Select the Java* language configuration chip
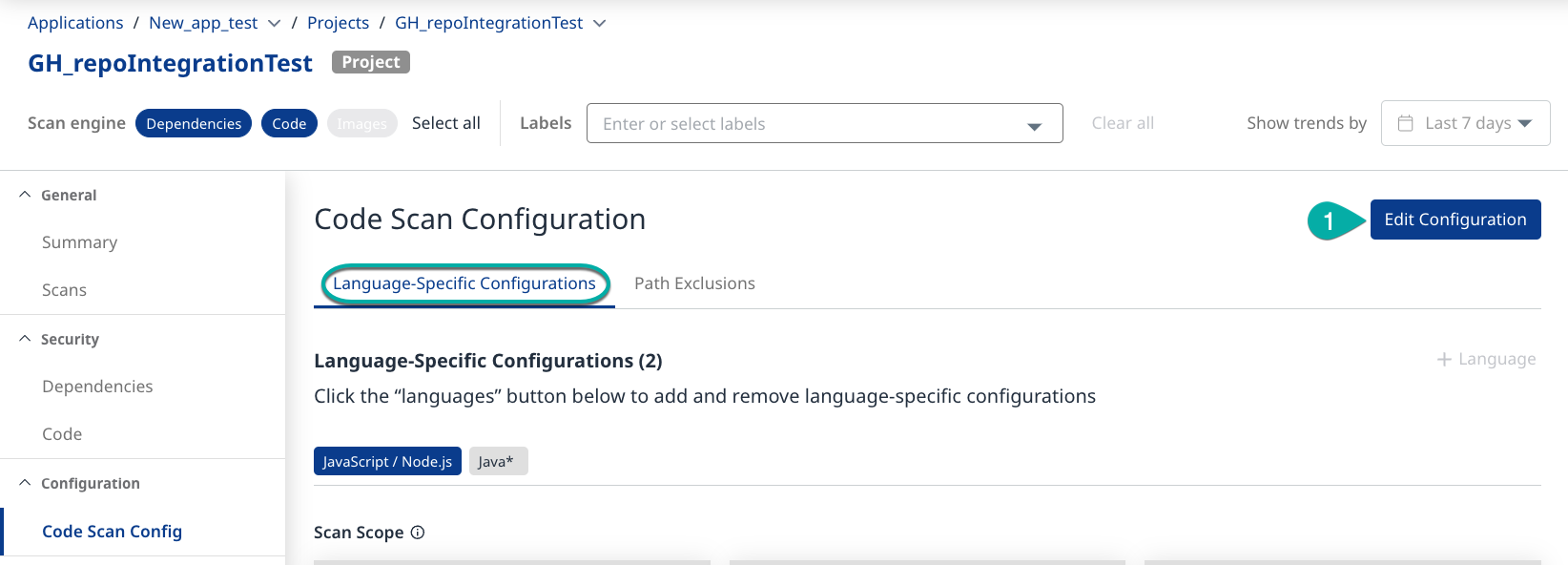The height and width of the screenshot is (565, 1568). click(x=498, y=460)
